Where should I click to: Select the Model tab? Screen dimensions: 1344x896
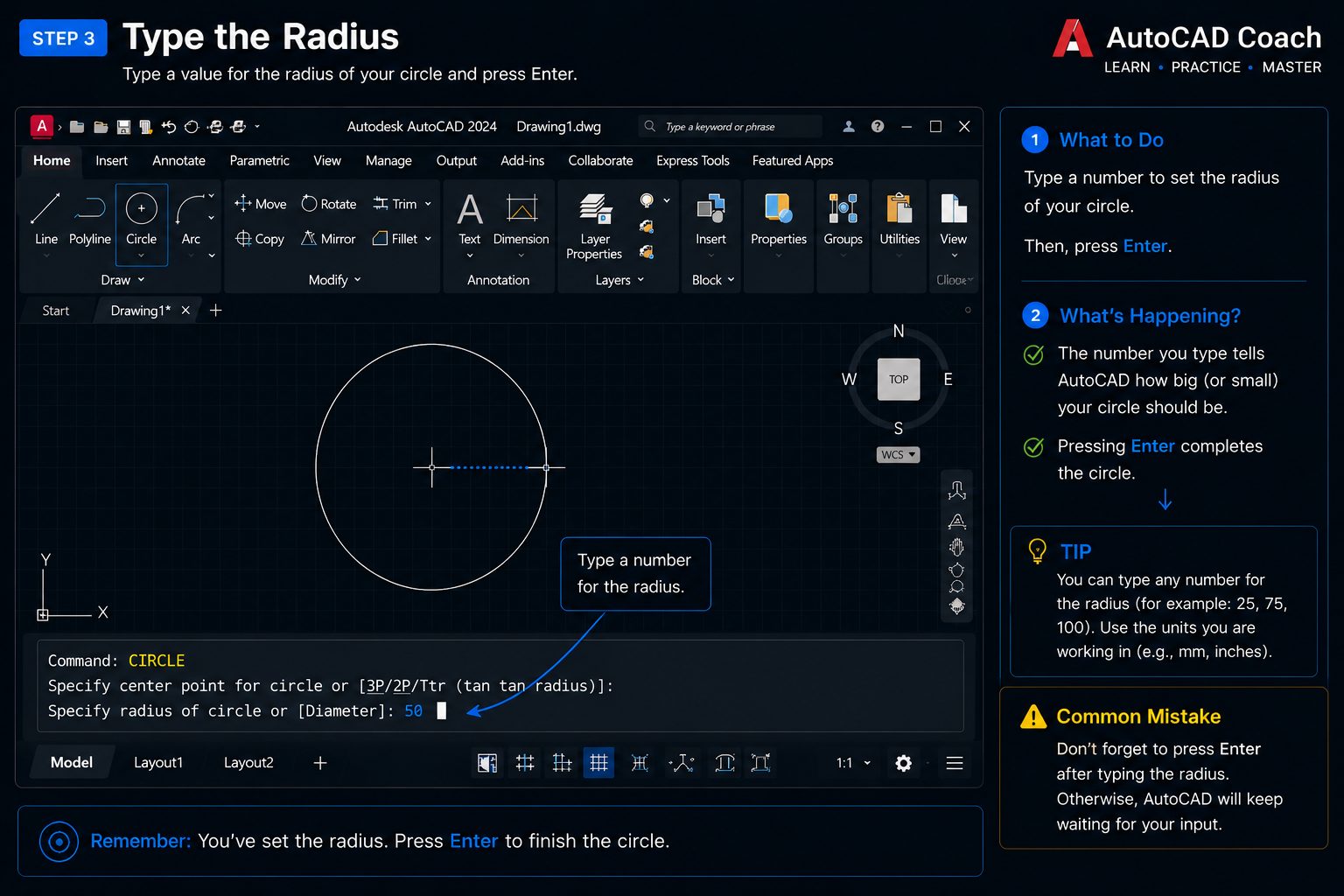72,763
